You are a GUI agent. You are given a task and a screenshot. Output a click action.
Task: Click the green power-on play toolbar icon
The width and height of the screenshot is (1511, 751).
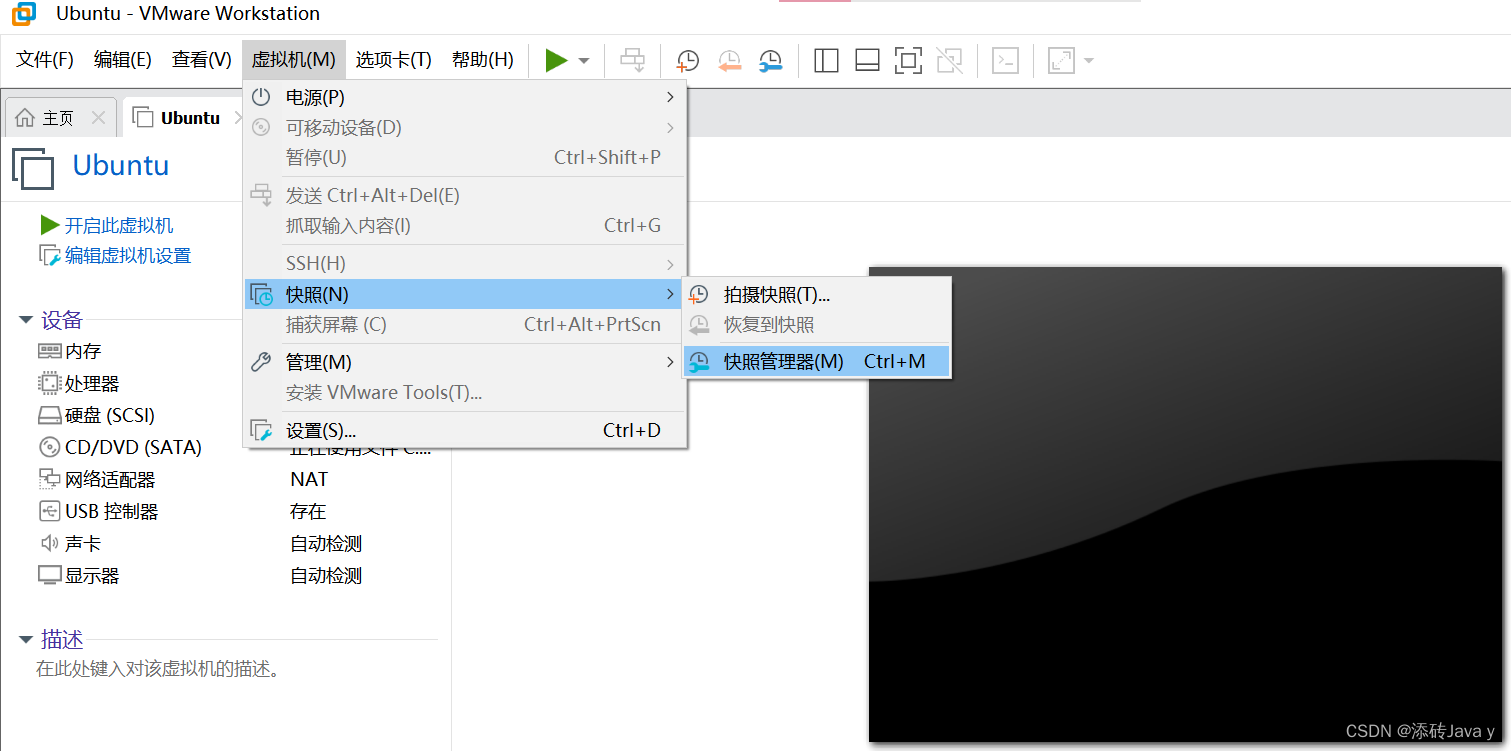click(556, 60)
